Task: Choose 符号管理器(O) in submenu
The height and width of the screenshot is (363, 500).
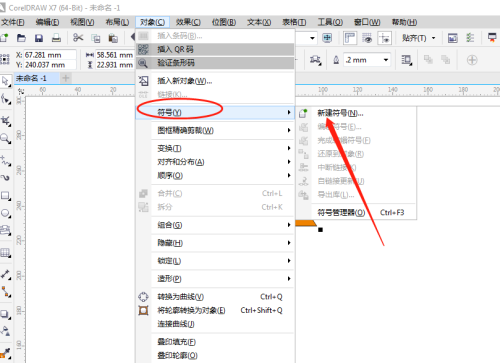Action: [356, 212]
